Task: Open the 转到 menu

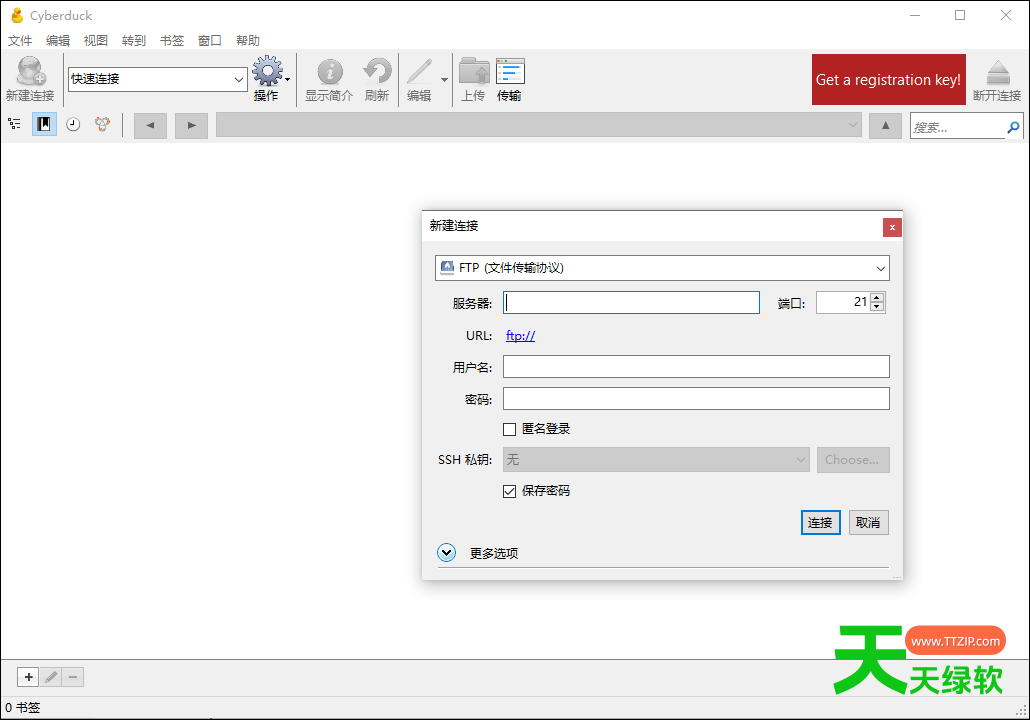Action: point(134,41)
